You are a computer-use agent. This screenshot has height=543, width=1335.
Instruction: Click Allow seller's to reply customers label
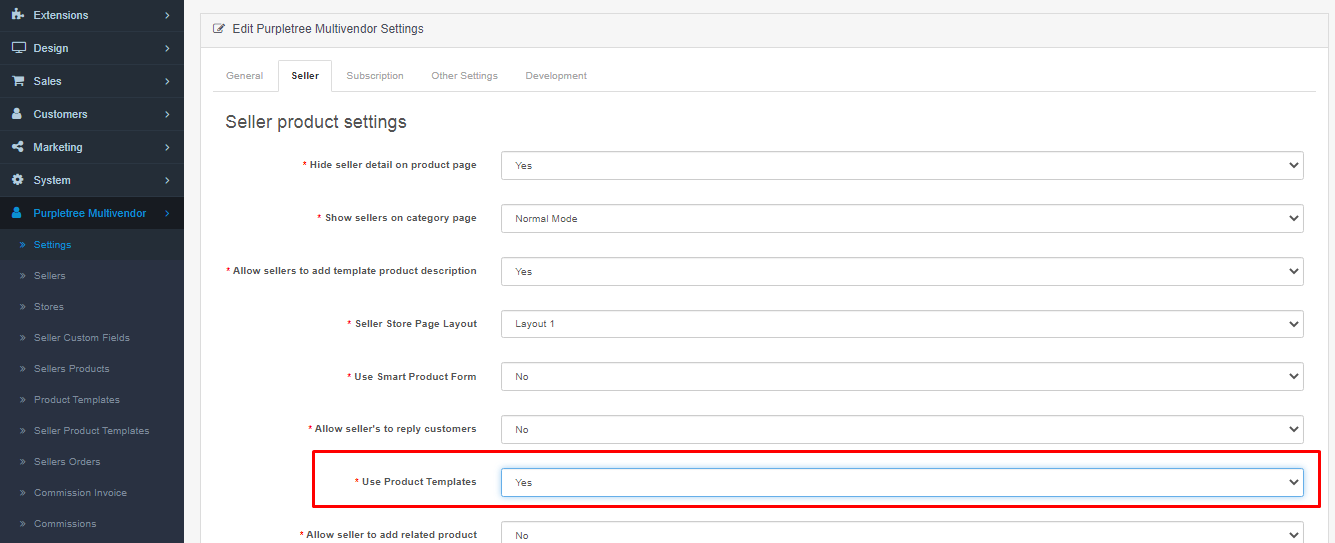click(396, 429)
